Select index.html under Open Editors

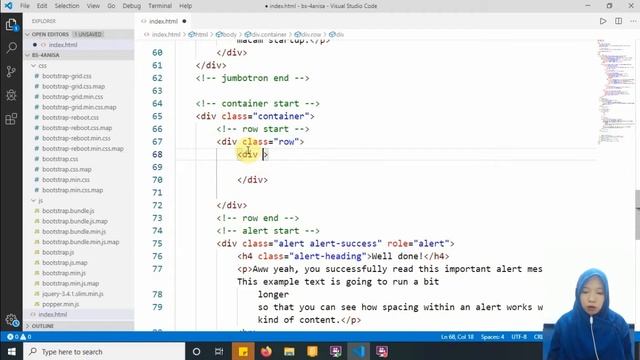78,45
